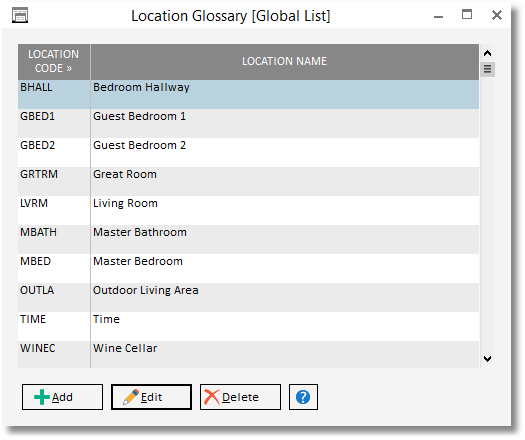Select the Master Bathroom row
Viewport: 525px width, 440px height.
[248, 239]
